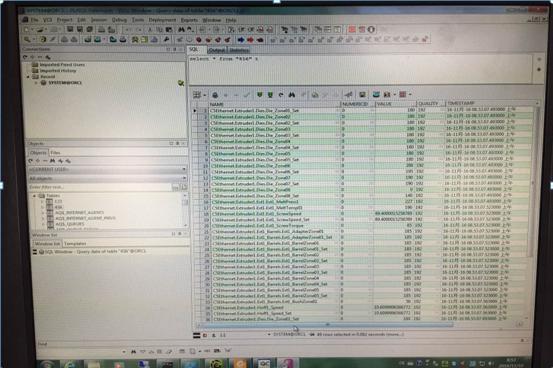Click the wrench Preferences icon in main toolbar
Screen dimensions: 553x368
point(166,40)
